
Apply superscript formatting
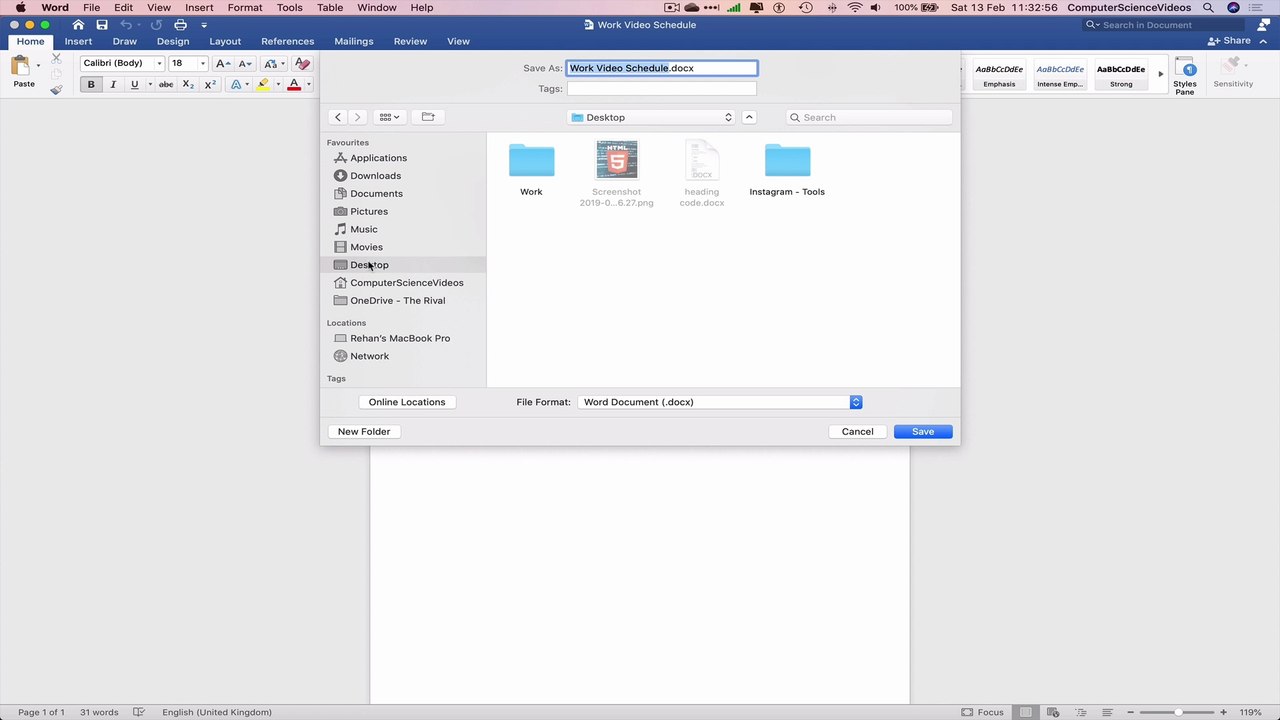[x=210, y=85]
